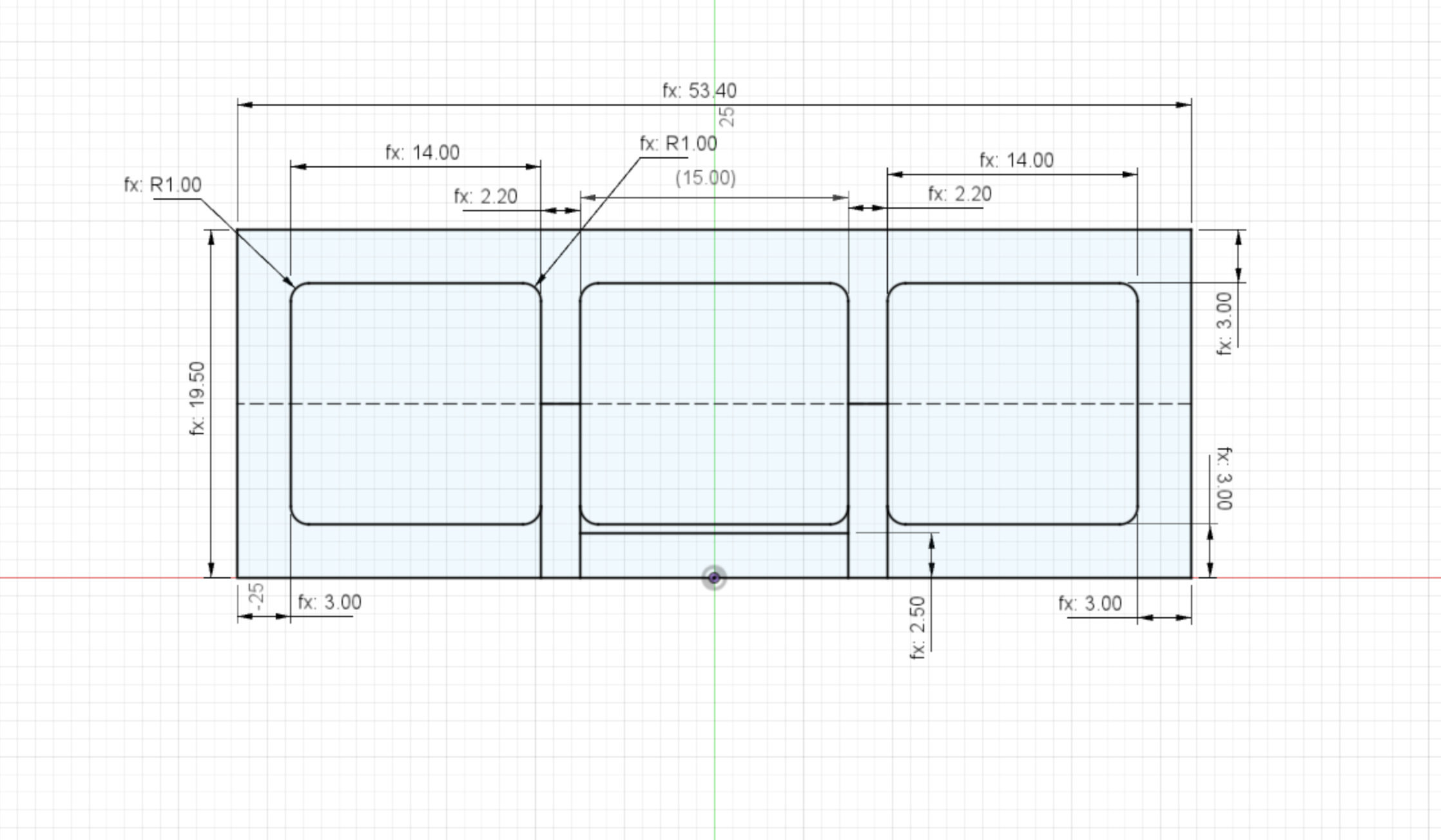
Task: Click the (15.00) driven dimension label
Action: 706,178
